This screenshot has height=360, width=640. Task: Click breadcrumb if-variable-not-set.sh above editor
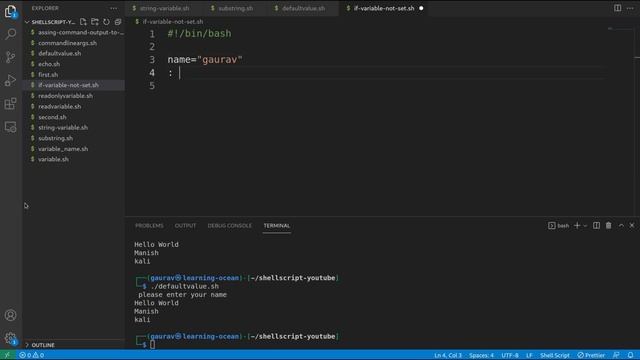pyautogui.click(x=173, y=22)
